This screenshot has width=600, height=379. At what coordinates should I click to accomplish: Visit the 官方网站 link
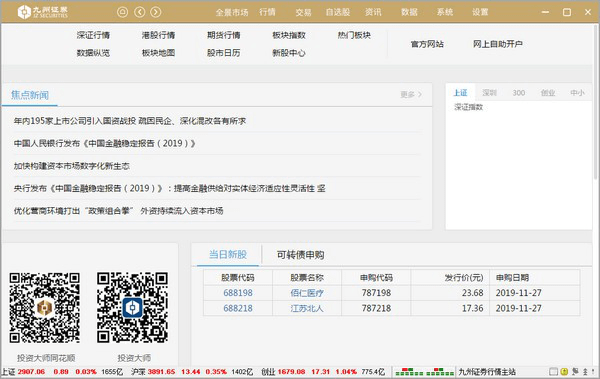(x=427, y=44)
